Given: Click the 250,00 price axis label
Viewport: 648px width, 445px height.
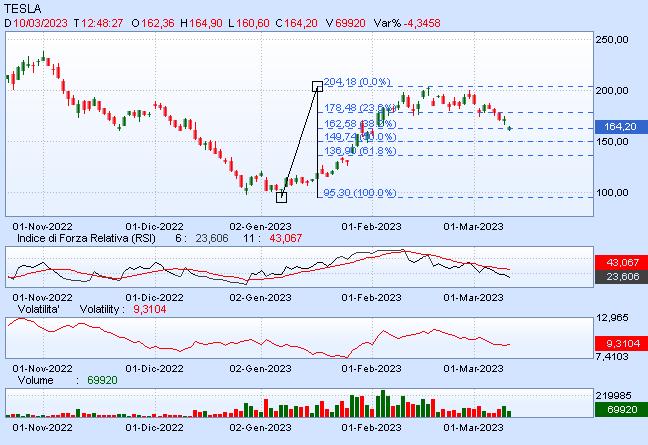Looking at the screenshot, I should [612, 40].
